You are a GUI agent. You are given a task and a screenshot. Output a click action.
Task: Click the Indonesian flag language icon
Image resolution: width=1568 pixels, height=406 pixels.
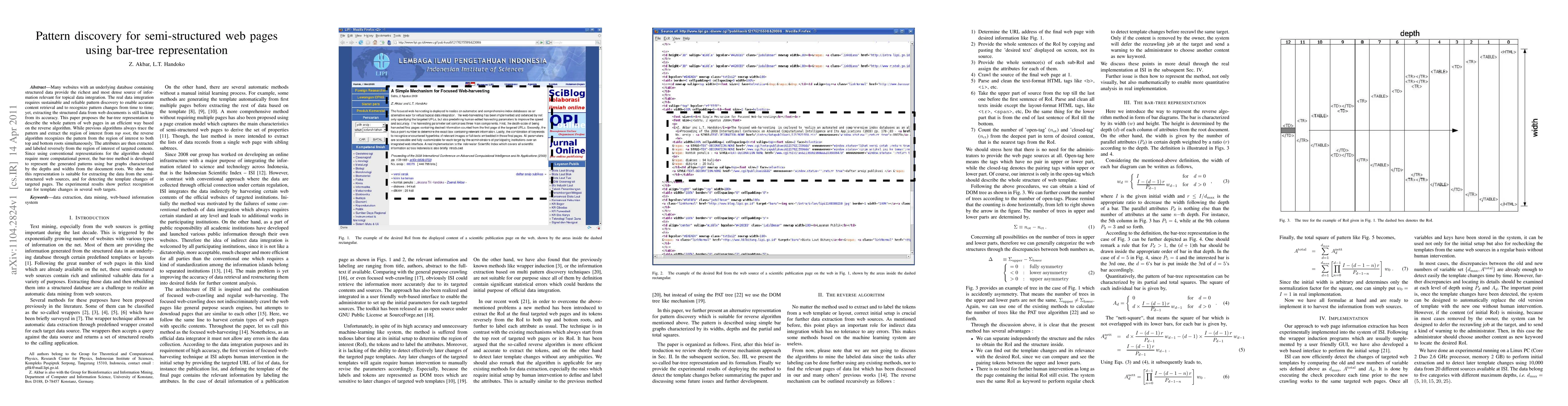pos(473,84)
